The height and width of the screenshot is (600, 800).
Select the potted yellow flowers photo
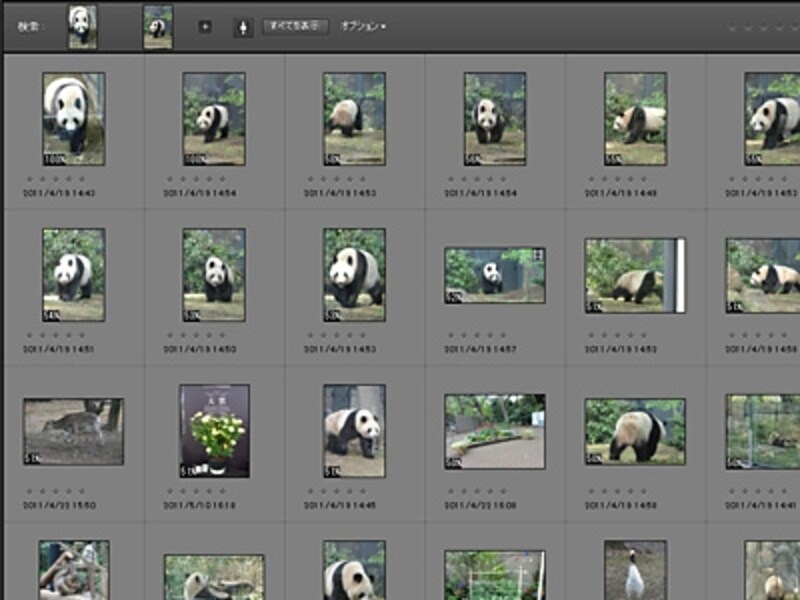(x=215, y=431)
